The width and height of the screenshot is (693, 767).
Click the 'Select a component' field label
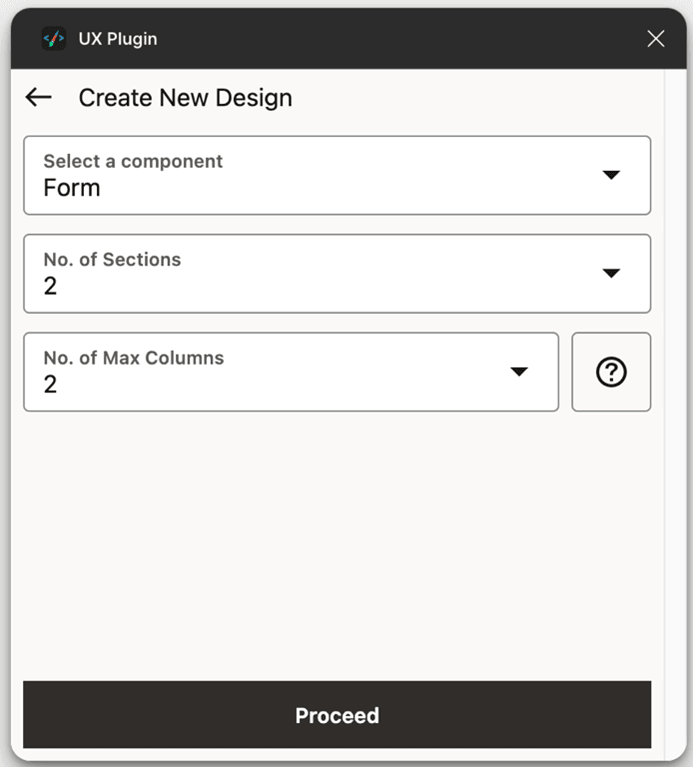coord(133,161)
